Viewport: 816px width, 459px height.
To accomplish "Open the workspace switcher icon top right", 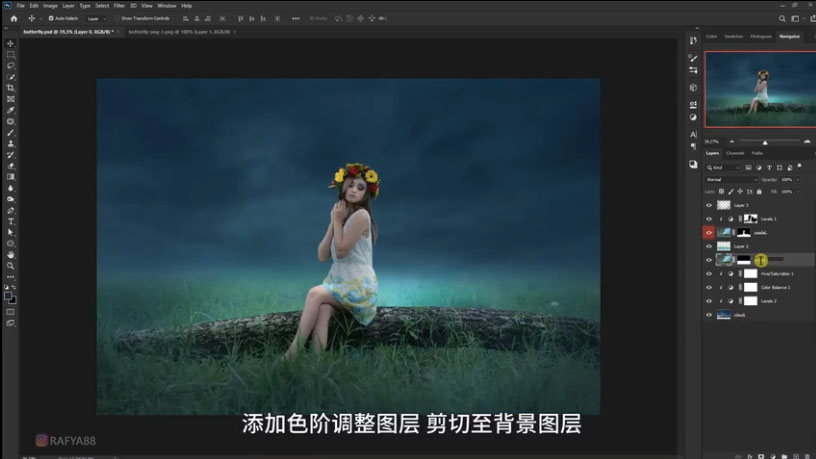I will pos(795,19).
